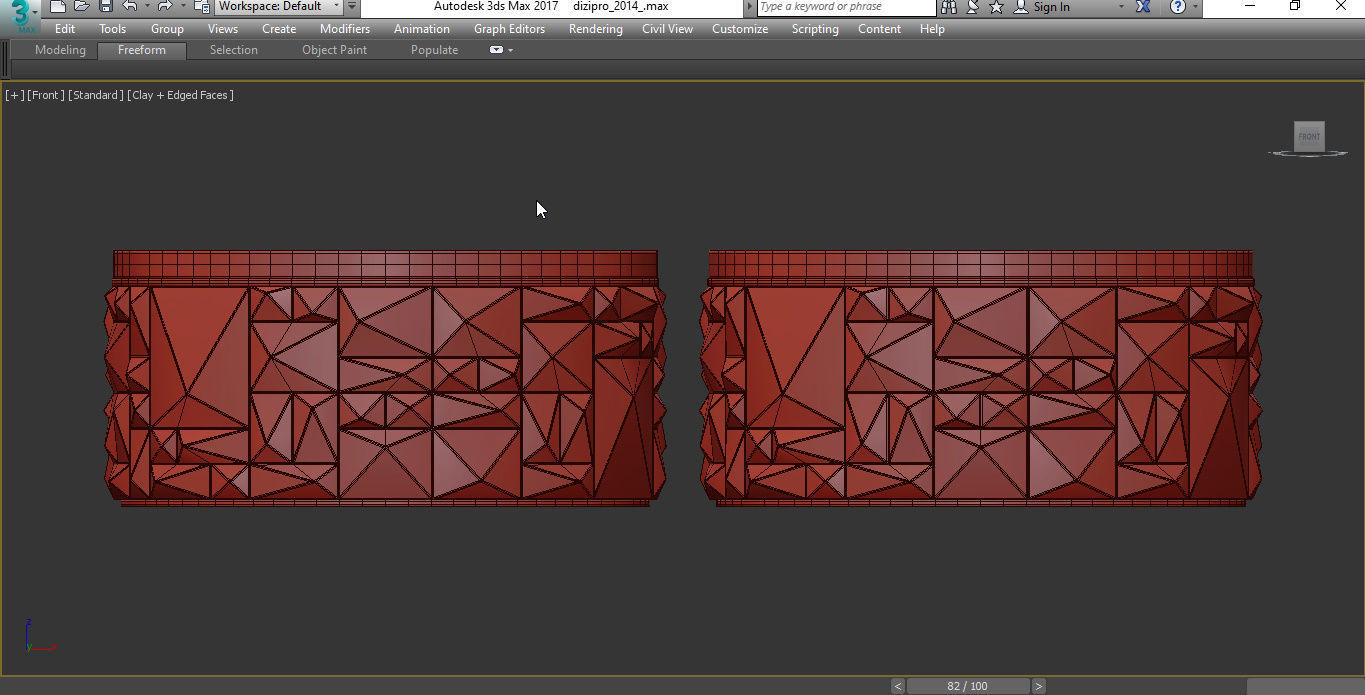Screen dimensions: 1365x695
Task: Open the Workspace: Default dropdown
Action: coord(278,7)
